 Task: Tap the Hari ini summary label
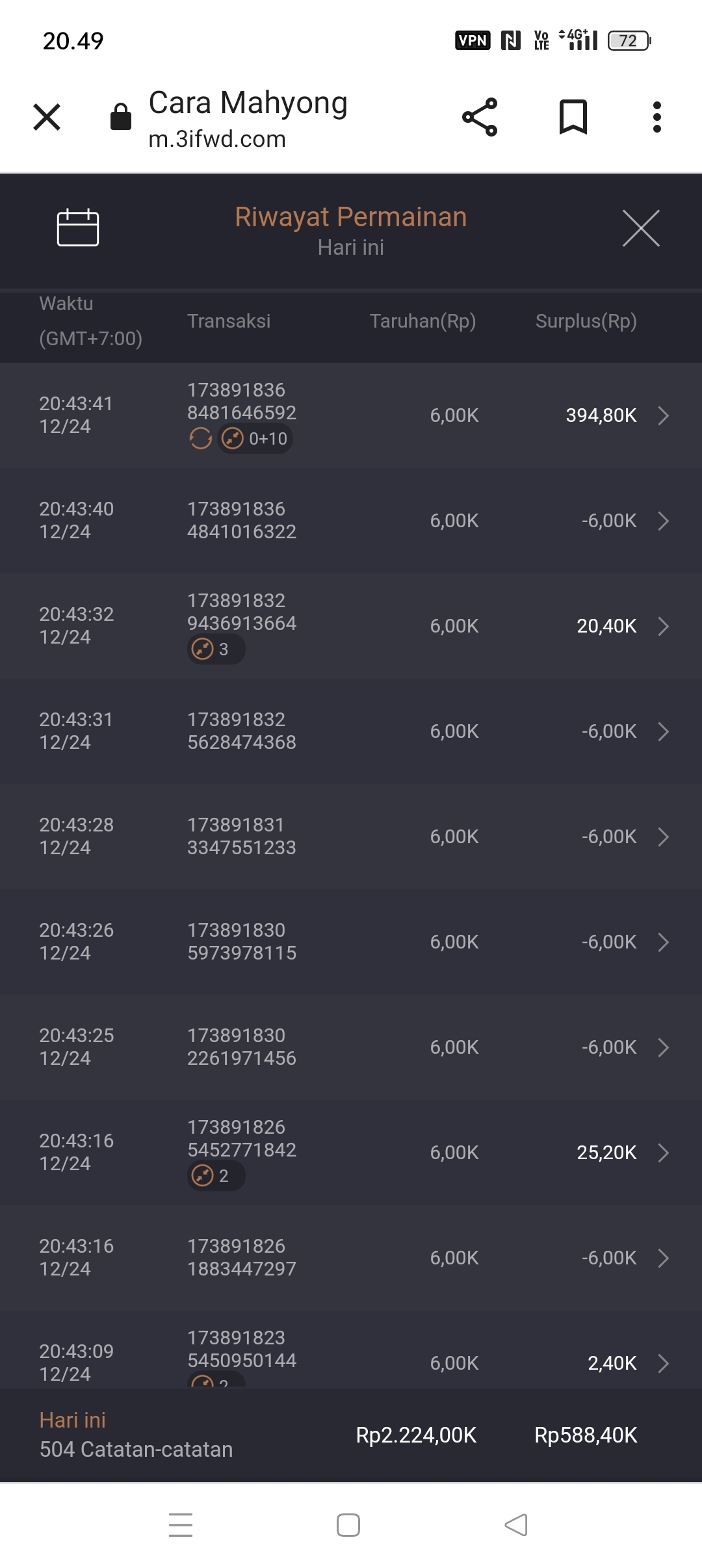click(x=73, y=1420)
